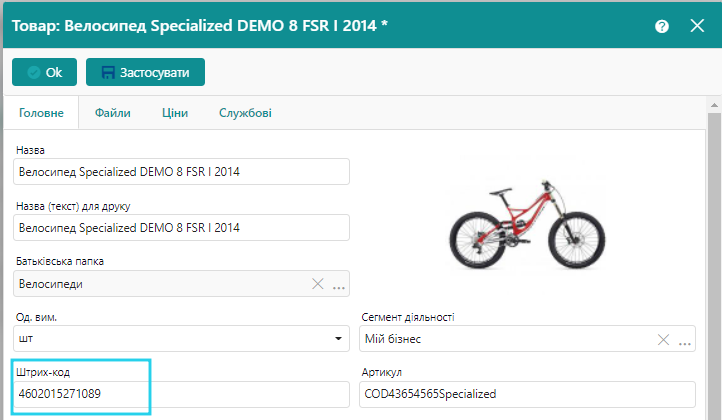The image size is (722, 420).
Task: Open the Батьківська папка browse ellipsis
Action: click(x=339, y=285)
